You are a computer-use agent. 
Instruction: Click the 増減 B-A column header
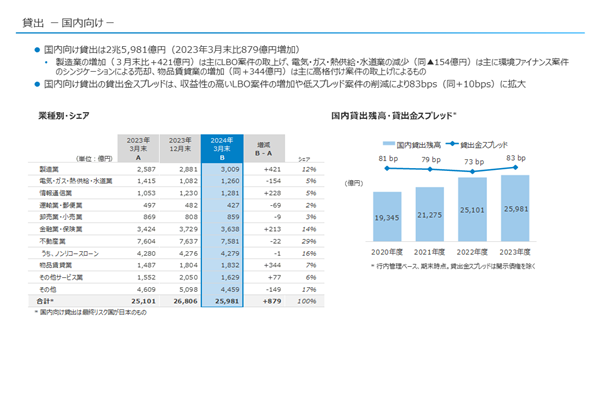click(264, 148)
